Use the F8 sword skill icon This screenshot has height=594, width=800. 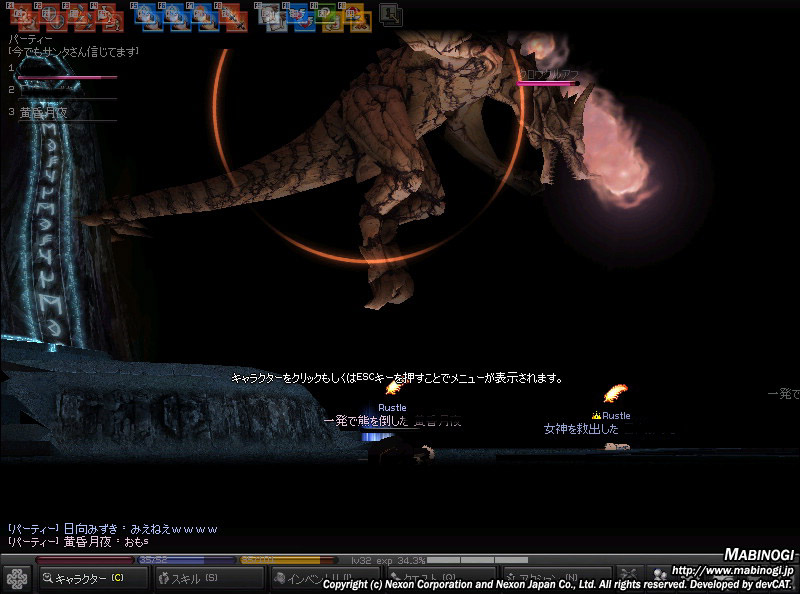click(x=233, y=18)
